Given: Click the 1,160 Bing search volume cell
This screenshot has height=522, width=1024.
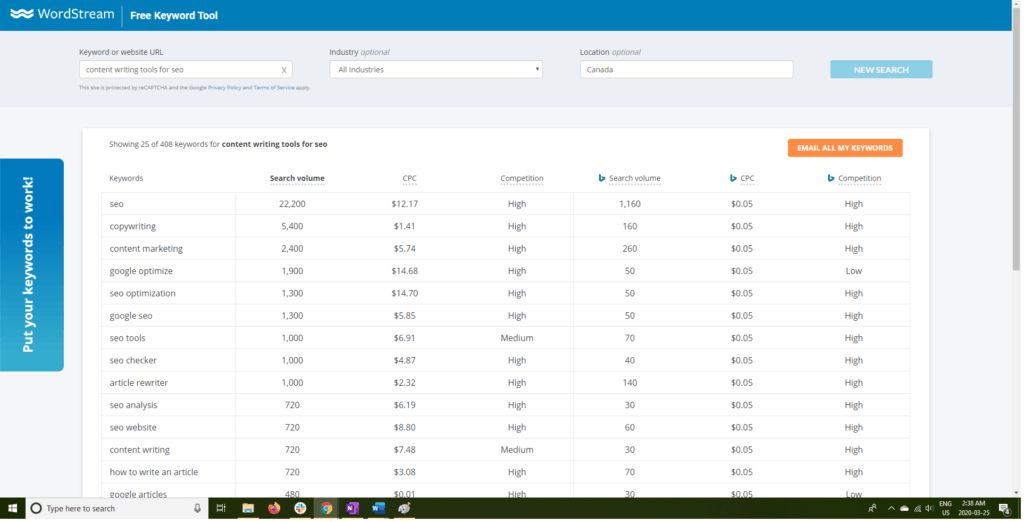Looking at the screenshot, I should (631, 204).
